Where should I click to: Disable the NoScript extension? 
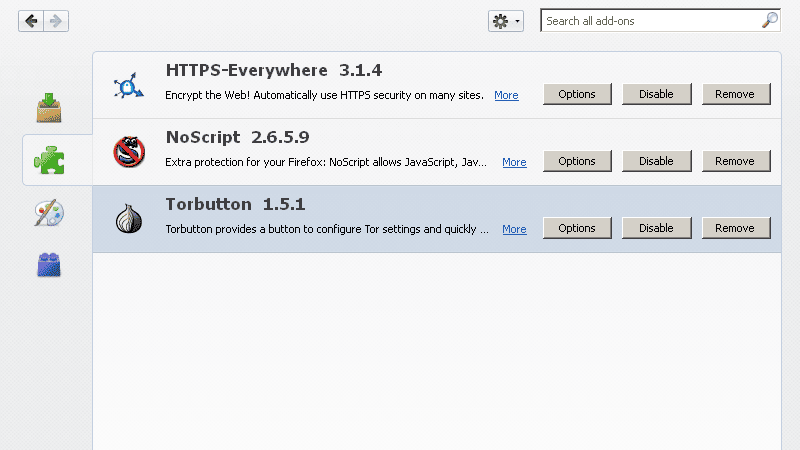(656, 161)
